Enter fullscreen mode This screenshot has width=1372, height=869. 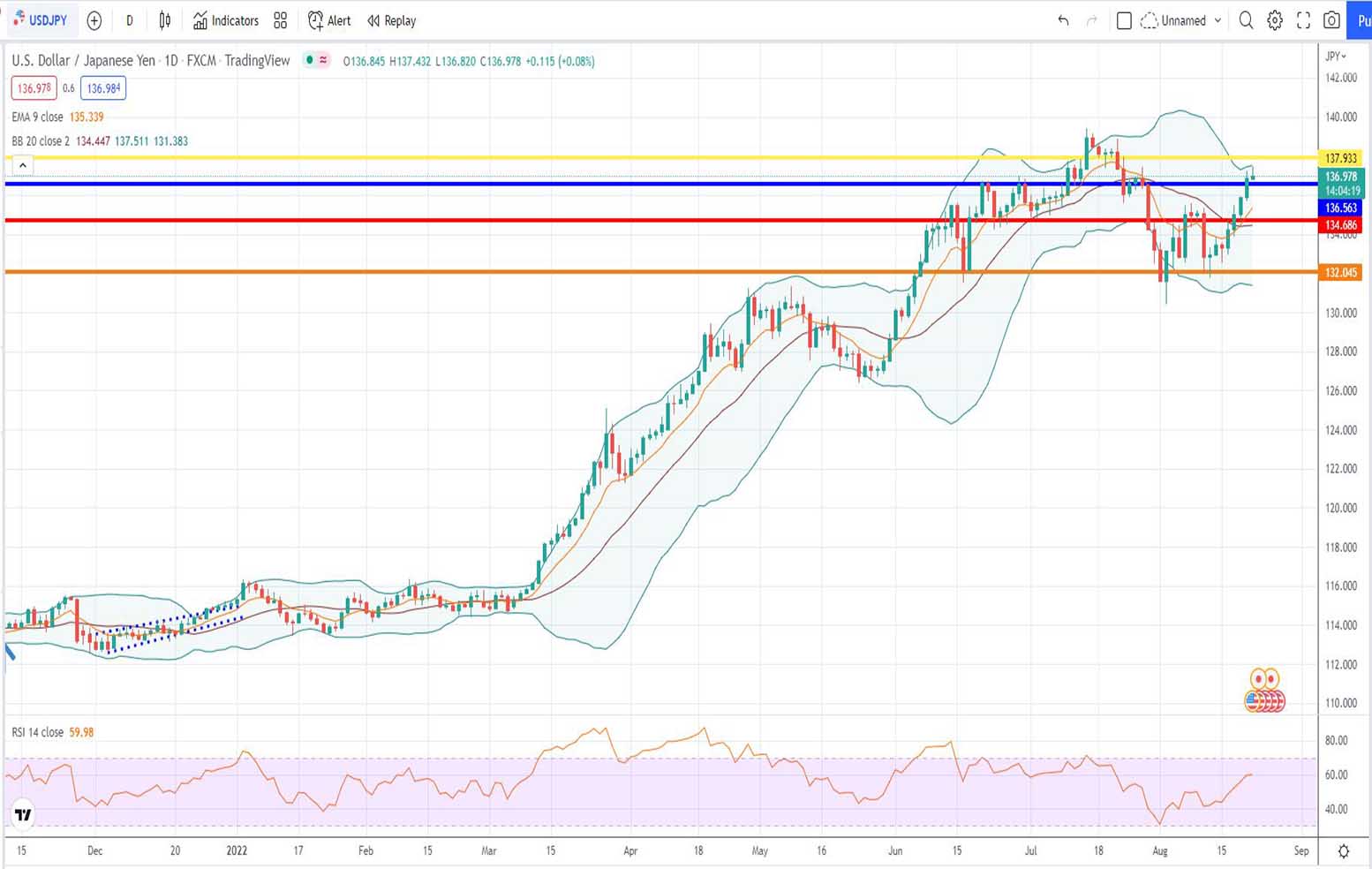tap(1303, 20)
